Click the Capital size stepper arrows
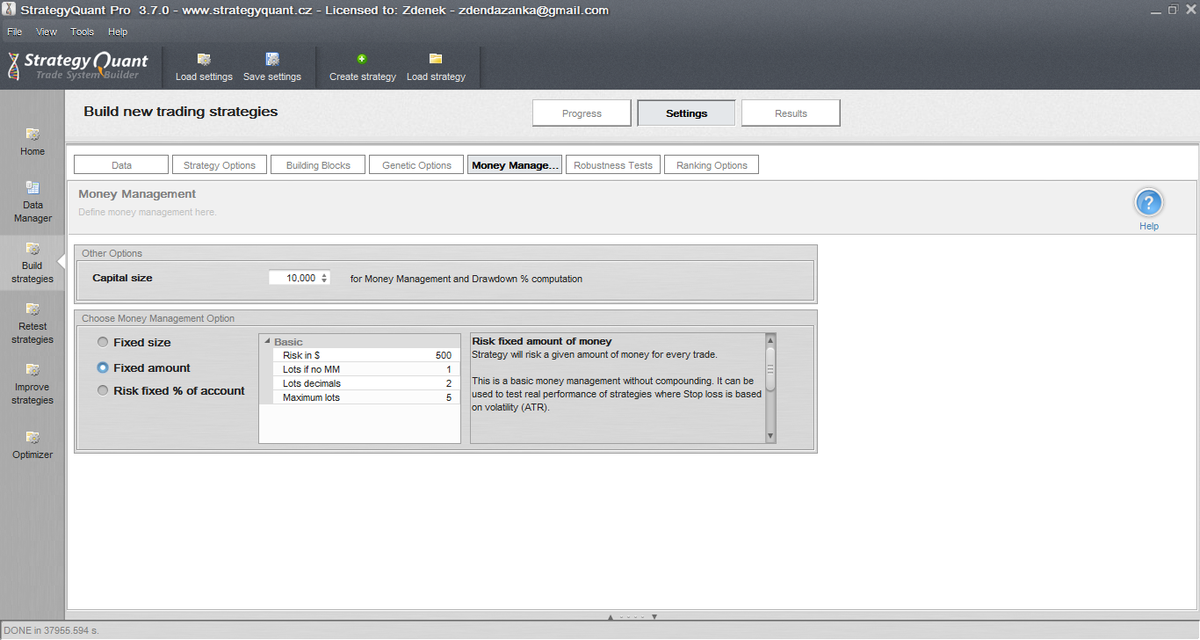 (324, 278)
